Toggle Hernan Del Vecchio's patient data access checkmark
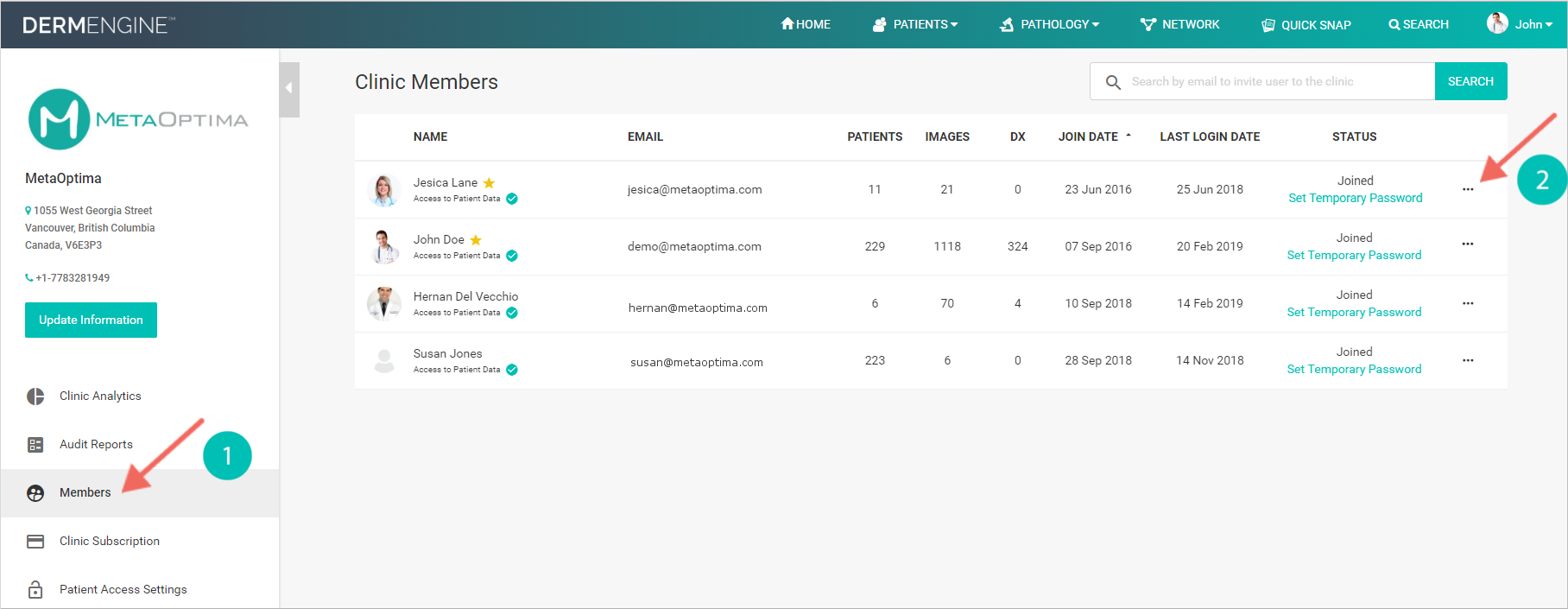 click(x=512, y=313)
